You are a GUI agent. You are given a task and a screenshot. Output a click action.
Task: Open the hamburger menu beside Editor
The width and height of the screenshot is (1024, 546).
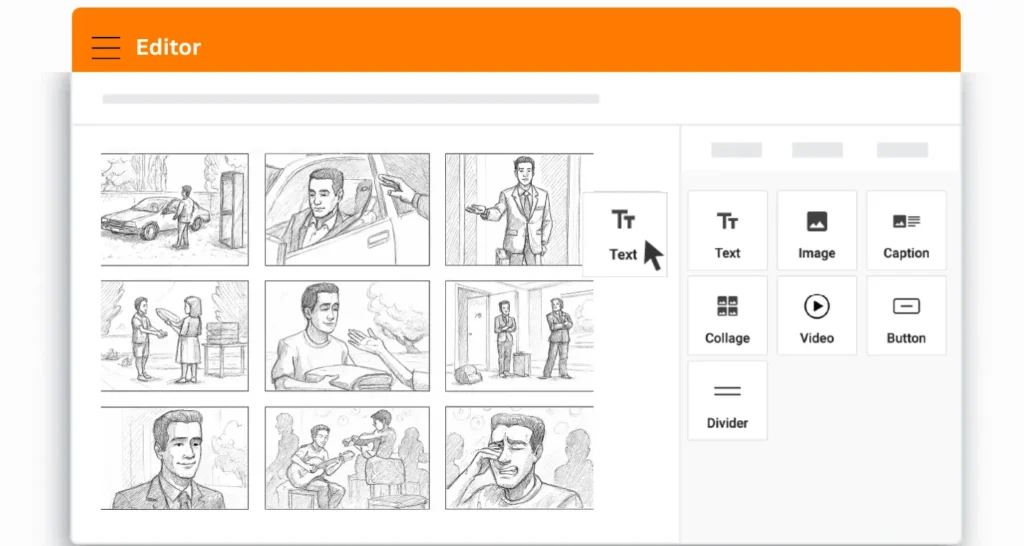click(106, 48)
